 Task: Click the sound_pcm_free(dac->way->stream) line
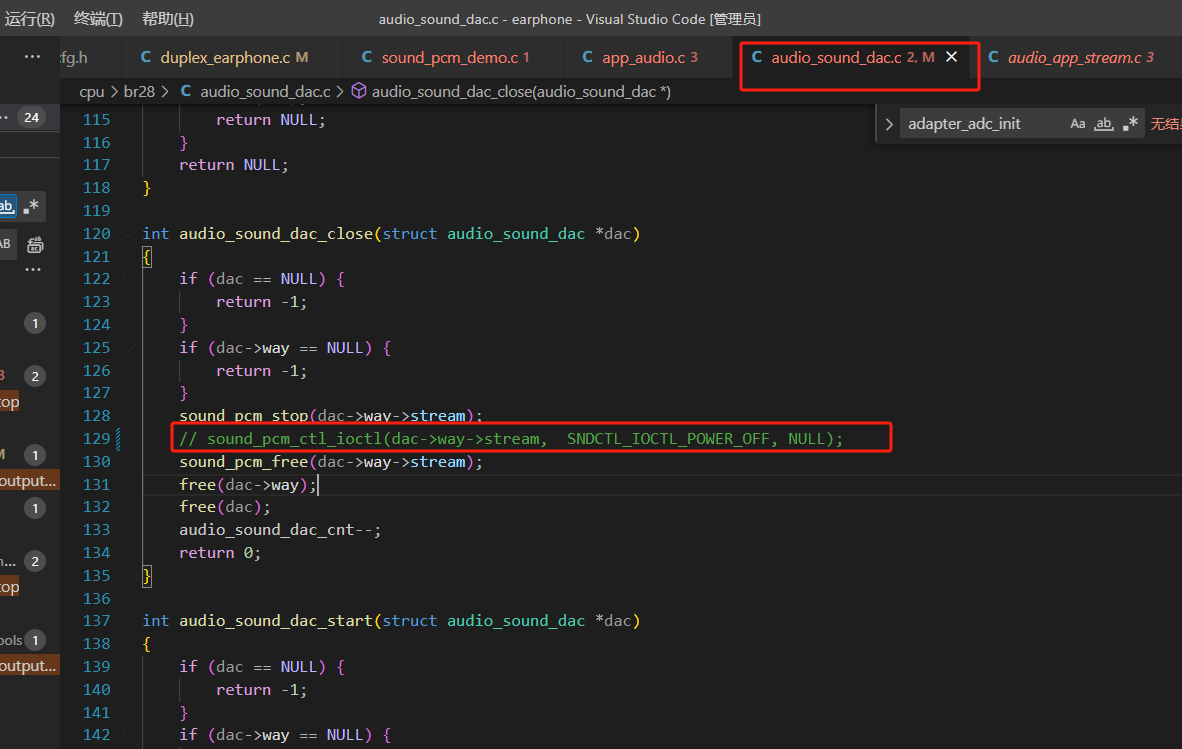pyautogui.click(x=331, y=462)
